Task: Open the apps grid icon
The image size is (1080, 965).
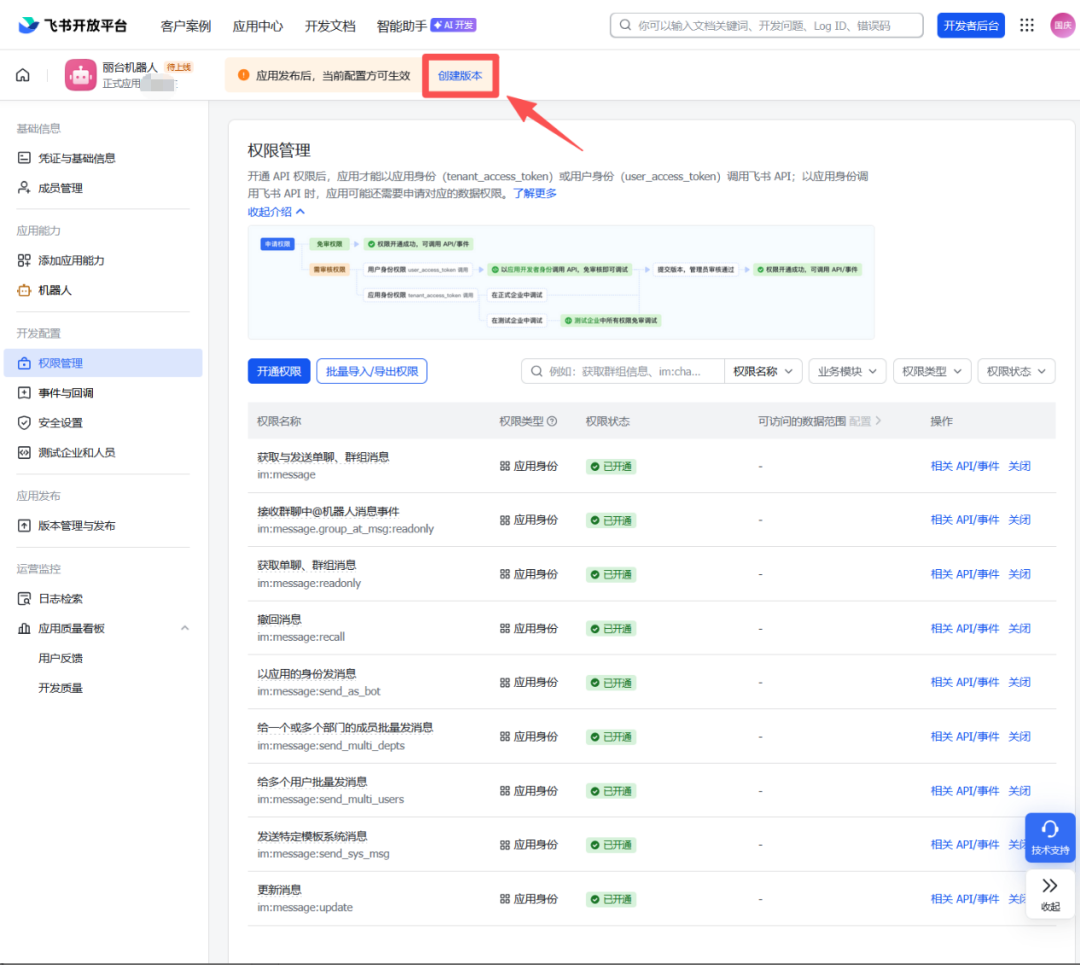Action: pyautogui.click(x=1026, y=25)
